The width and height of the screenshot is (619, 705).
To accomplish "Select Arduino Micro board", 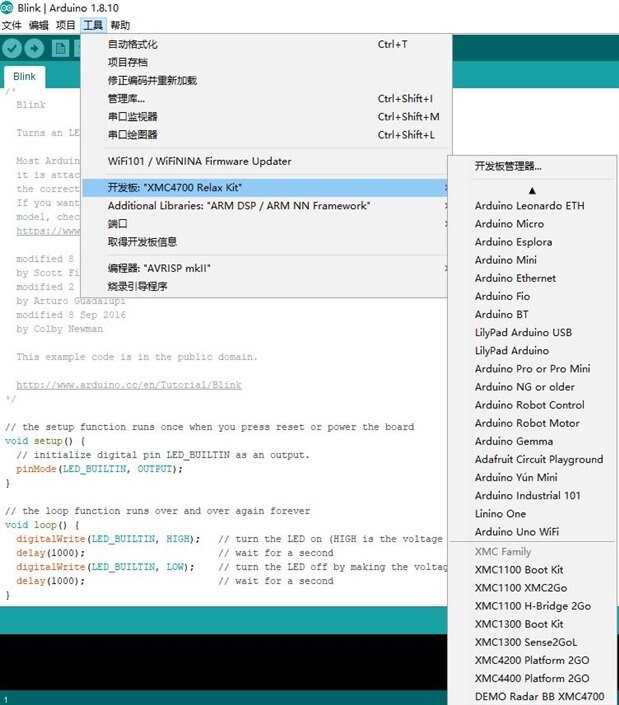I will click(533, 223).
